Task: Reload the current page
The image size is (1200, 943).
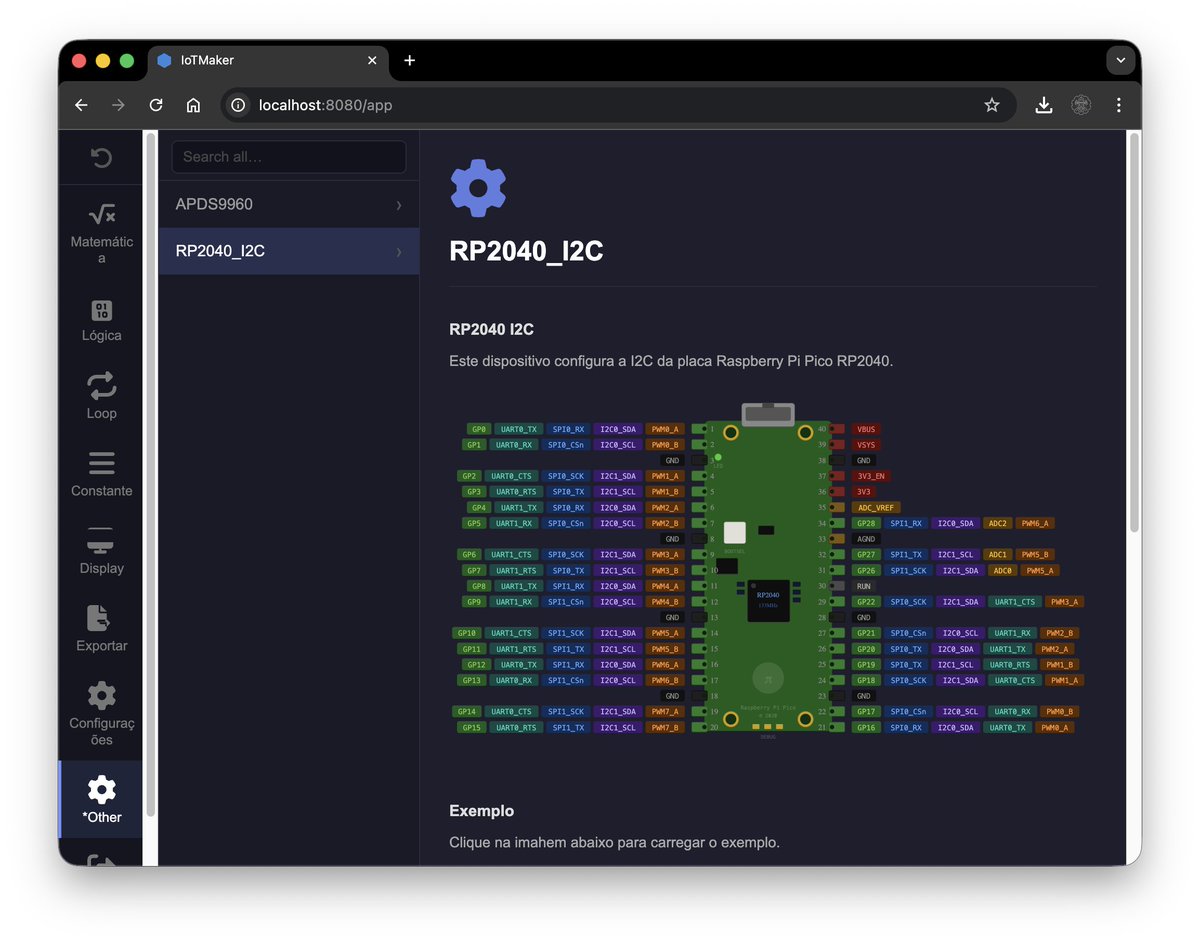Action: [x=156, y=105]
